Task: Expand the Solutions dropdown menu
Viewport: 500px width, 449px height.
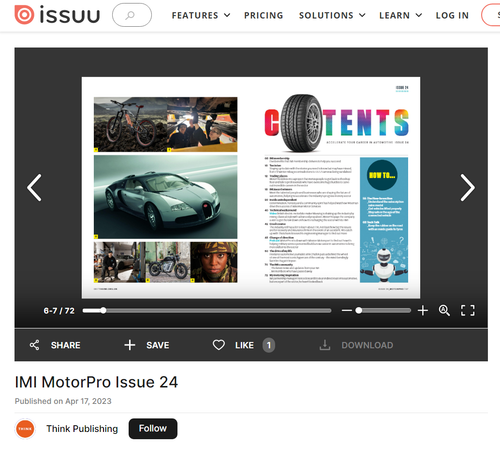Action: coord(332,15)
